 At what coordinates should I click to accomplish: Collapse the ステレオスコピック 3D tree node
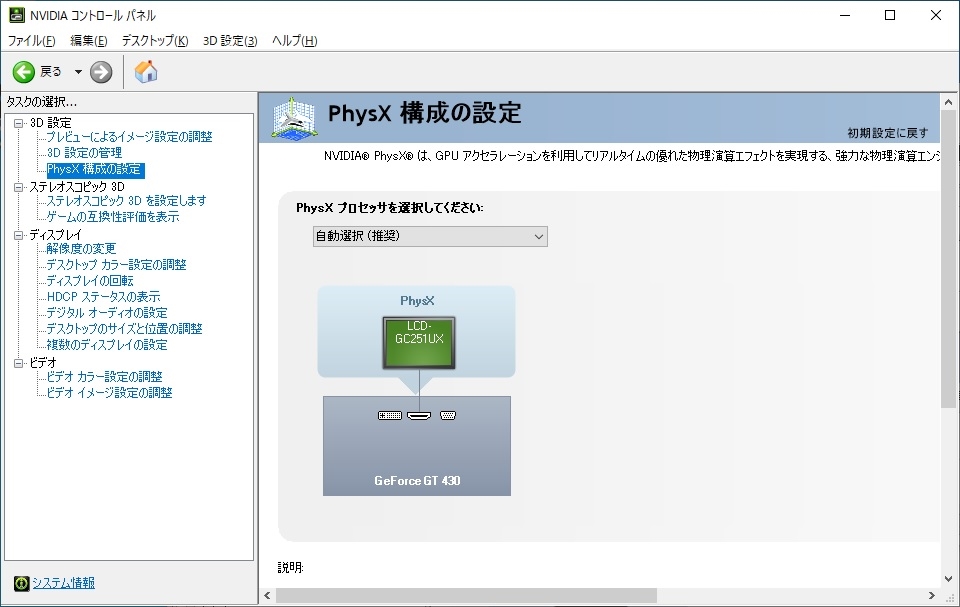19,187
